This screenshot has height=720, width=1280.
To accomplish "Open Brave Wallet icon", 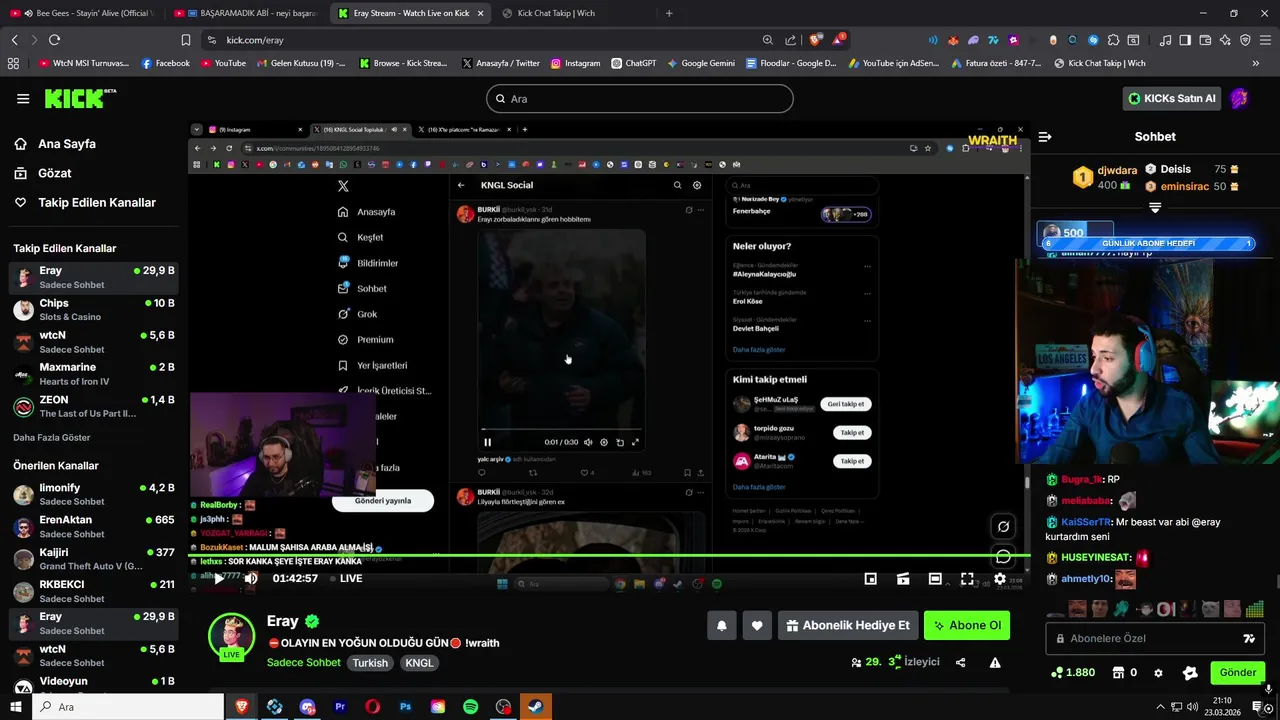I will [1205, 40].
